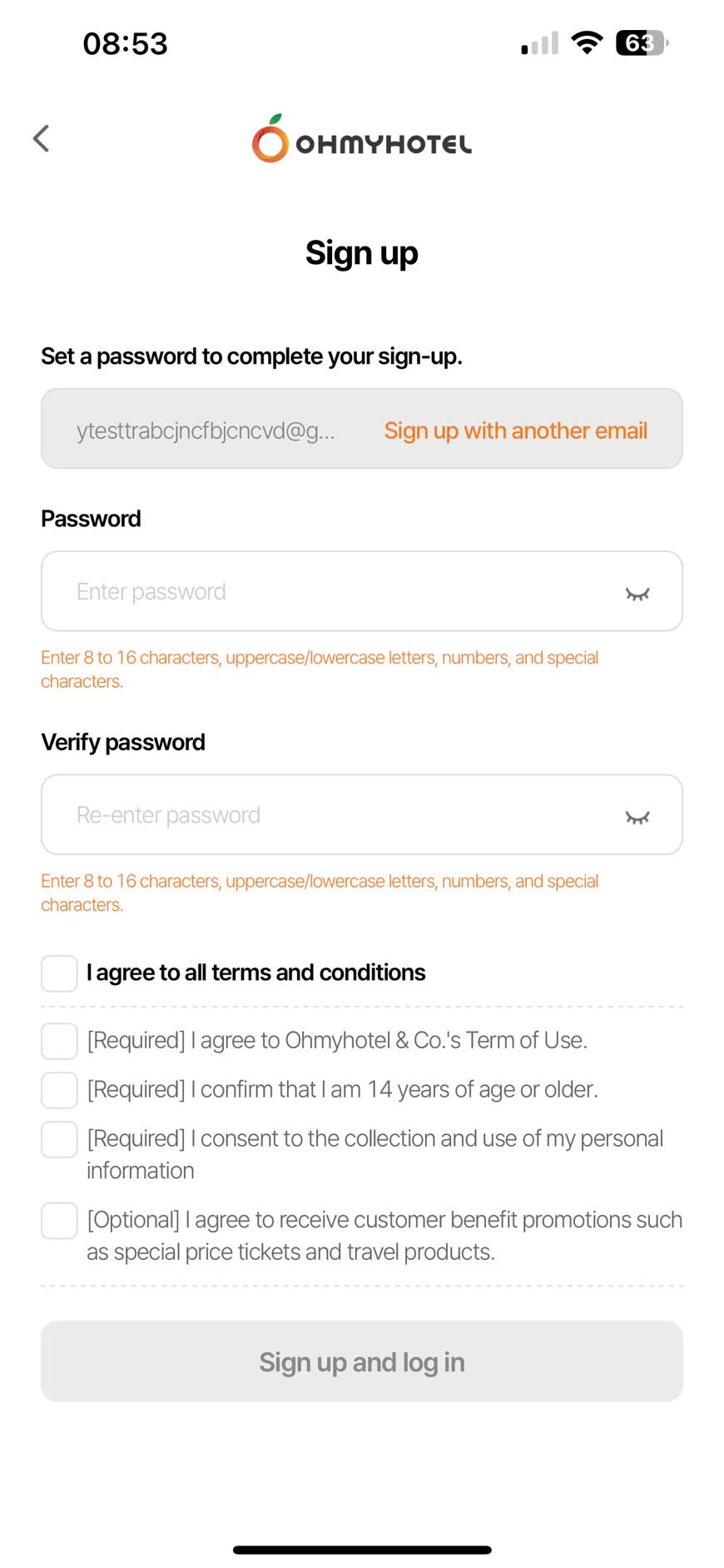This screenshot has height=1568, width=724.
Task: Tap the greyed-out email address field
Action: click(x=206, y=431)
